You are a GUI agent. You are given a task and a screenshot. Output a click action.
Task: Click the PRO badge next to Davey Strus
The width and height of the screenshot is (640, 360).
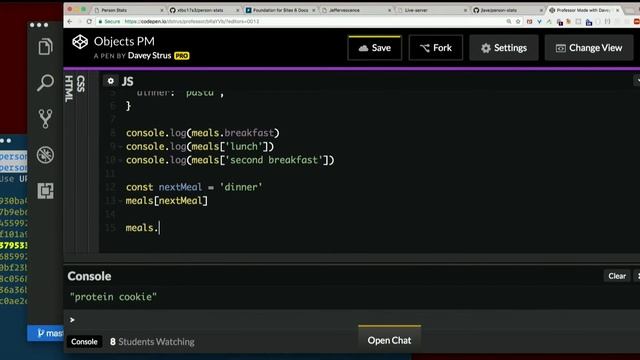tap(182, 56)
